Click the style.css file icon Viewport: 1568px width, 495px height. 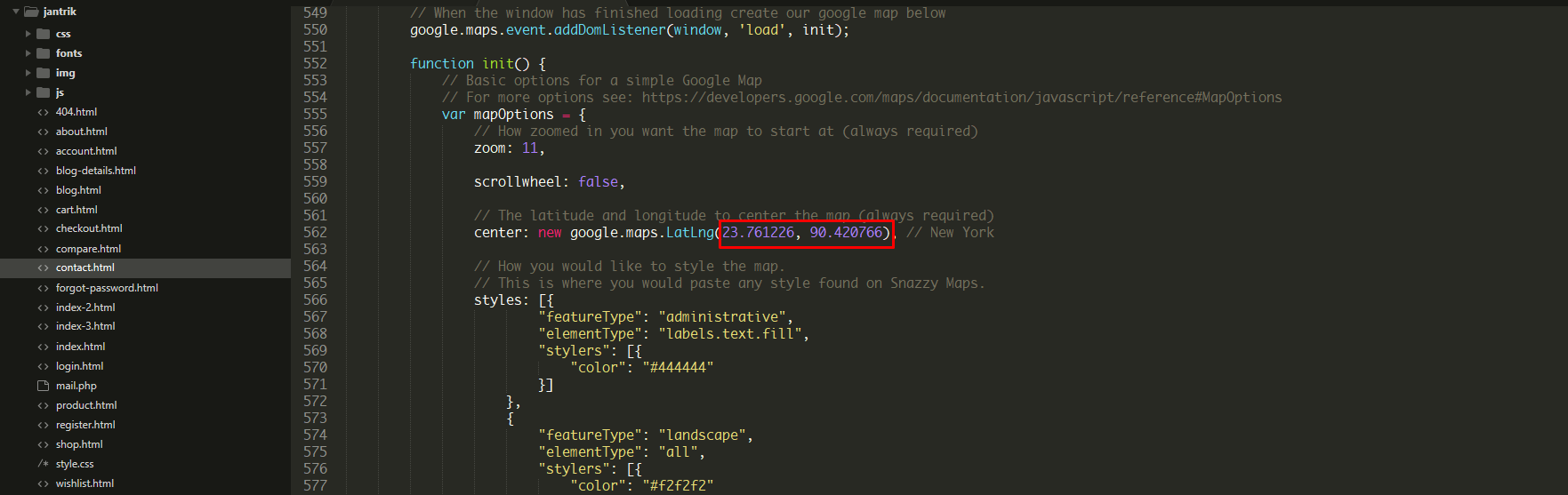pyautogui.click(x=43, y=464)
